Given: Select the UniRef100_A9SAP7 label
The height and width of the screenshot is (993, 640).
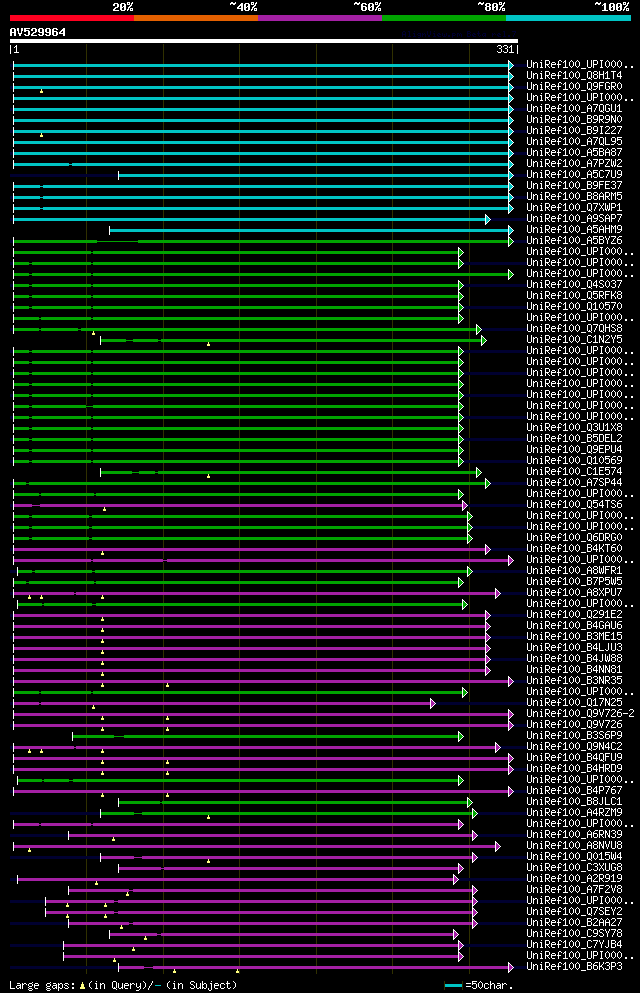Looking at the screenshot, I should tap(574, 218).
